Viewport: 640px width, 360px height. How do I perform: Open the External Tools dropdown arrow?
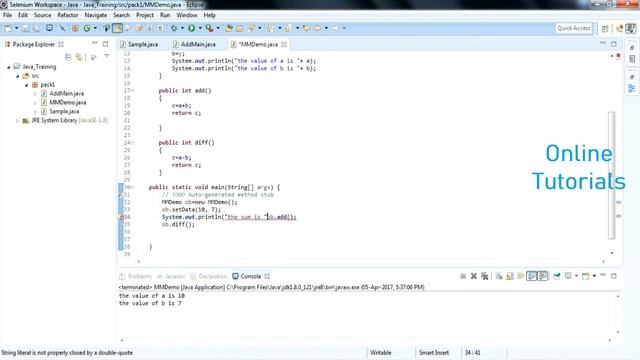tap(218, 28)
